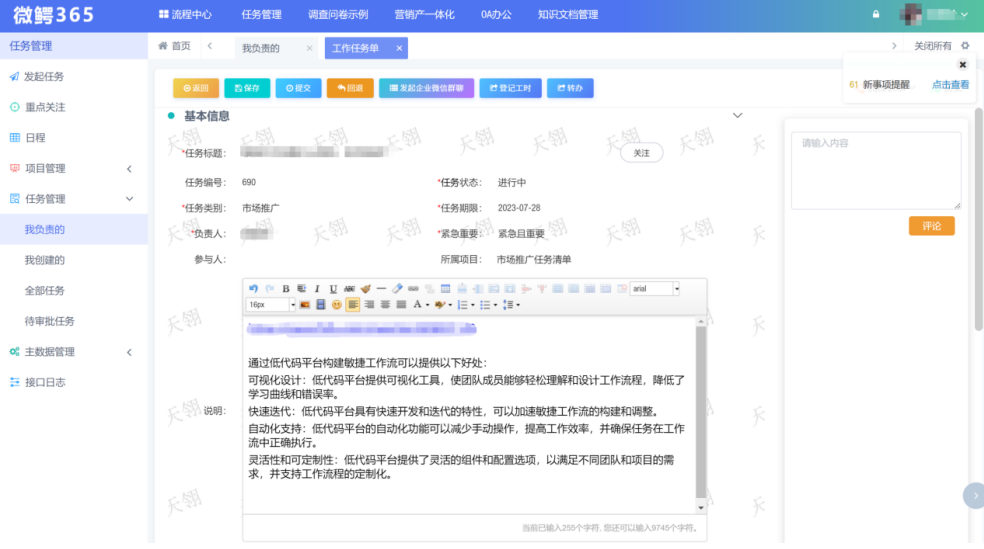
Task: Click the 保存 button
Action: 247,88
